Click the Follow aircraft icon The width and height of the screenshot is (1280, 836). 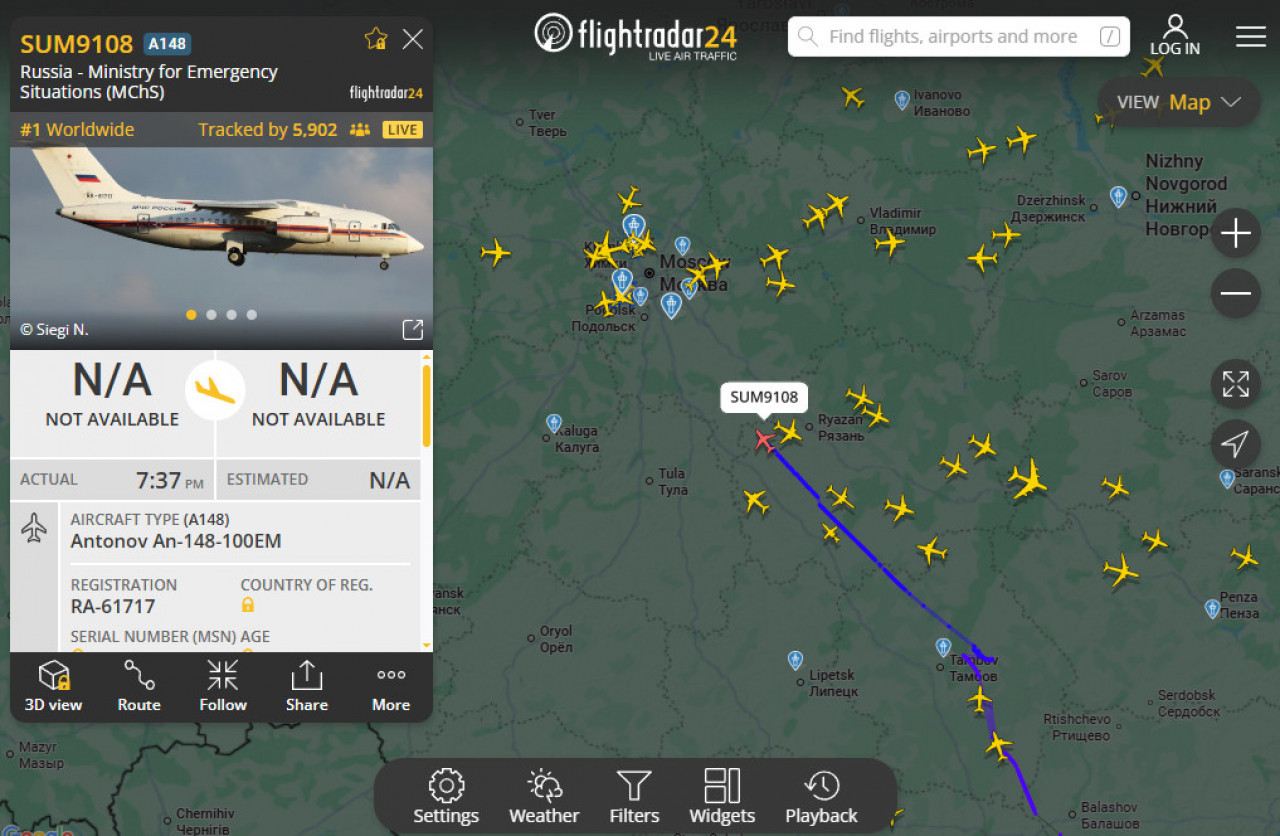222,686
